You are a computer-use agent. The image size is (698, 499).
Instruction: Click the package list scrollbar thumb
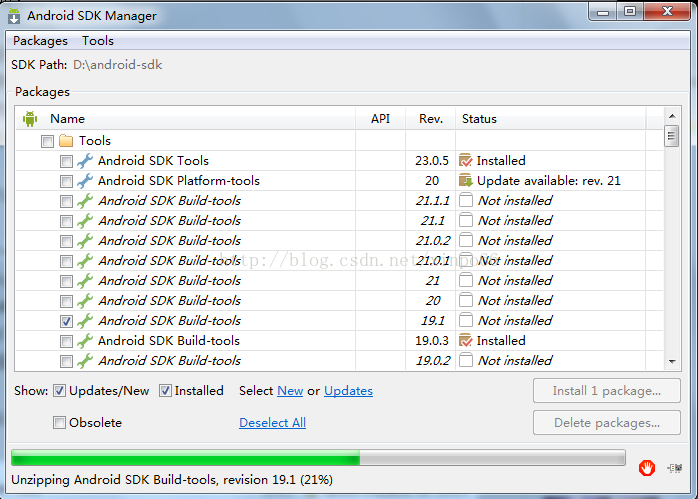(671, 136)
